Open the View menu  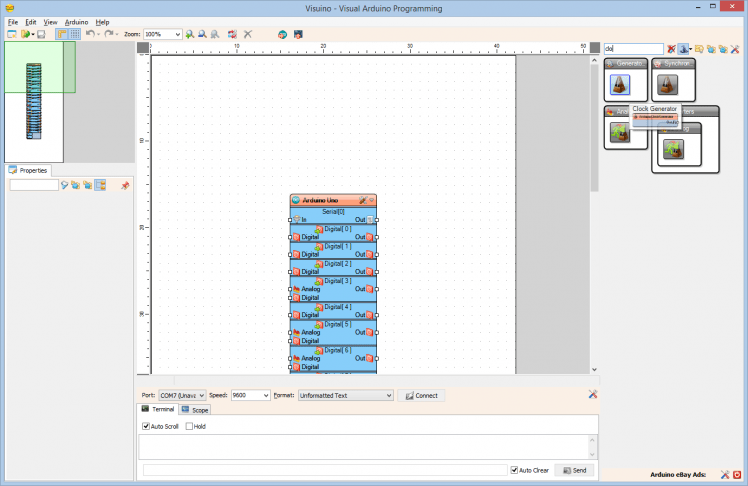point(51,22)
